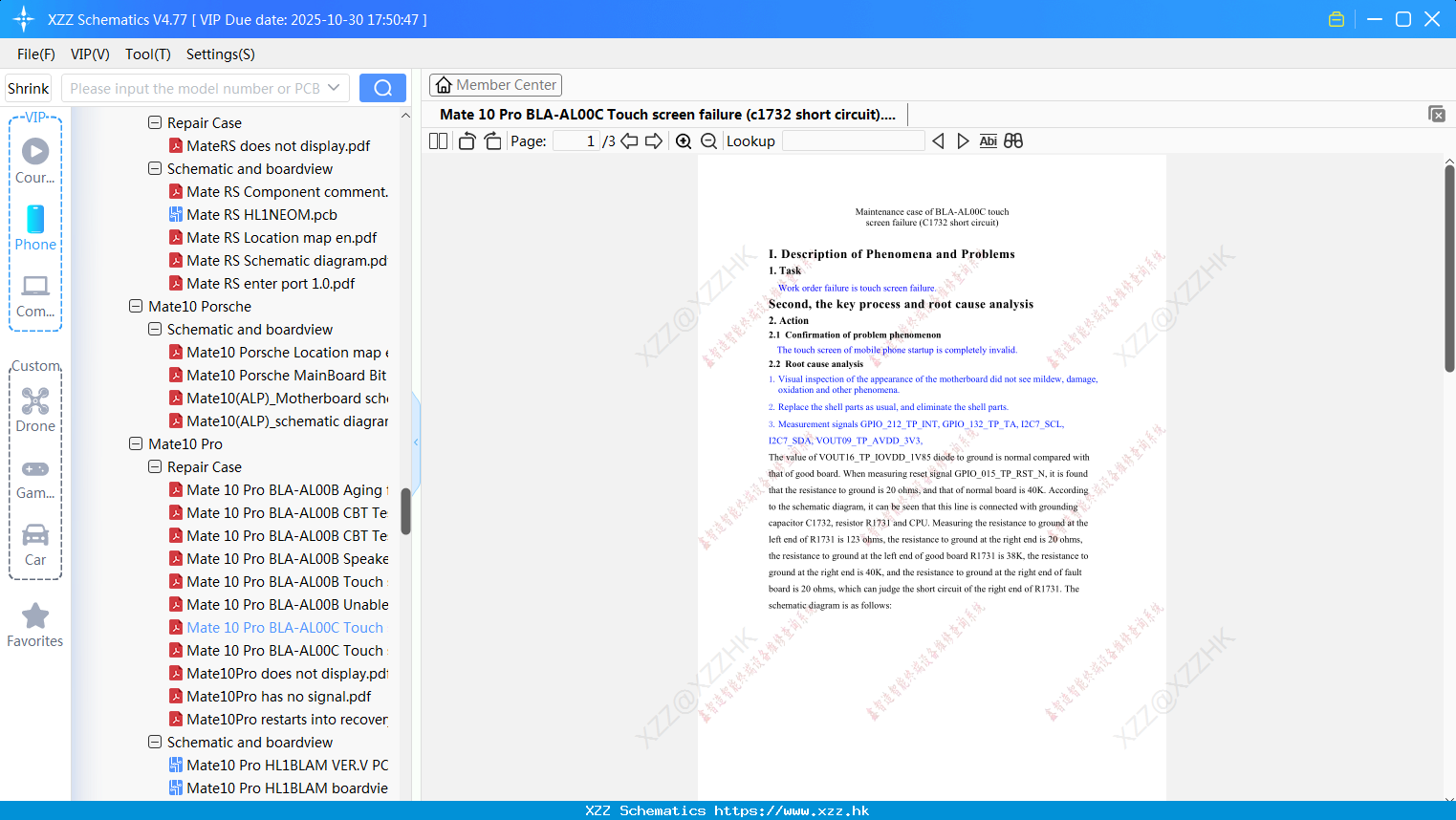Collapse the Mate10 Porsche node
Viewport: 1456px width, 820px height.
coord(136,306)
